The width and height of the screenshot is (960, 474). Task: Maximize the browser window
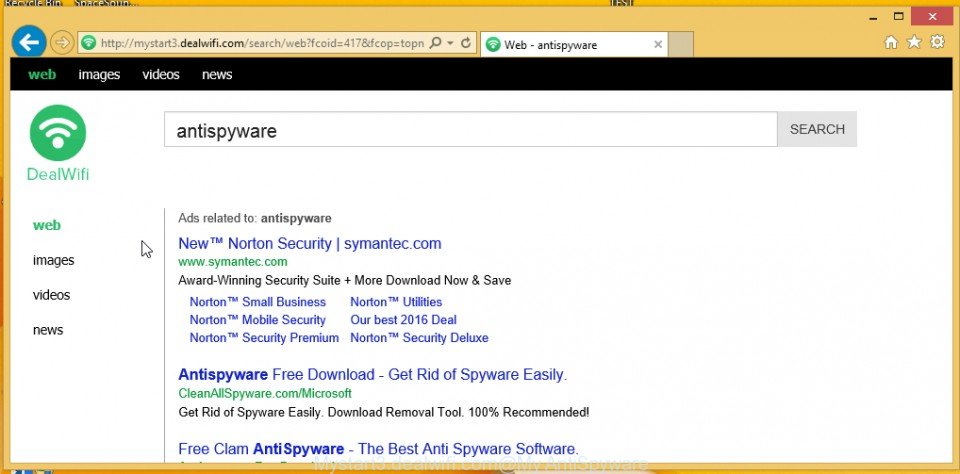pos(899,17)
